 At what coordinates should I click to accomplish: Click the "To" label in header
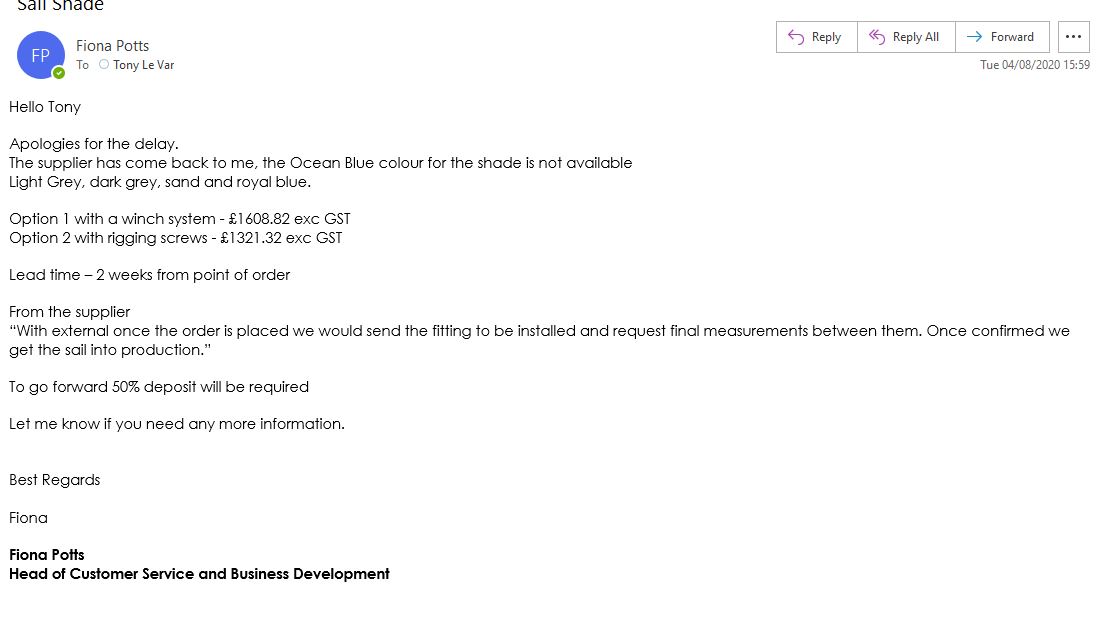pyautogui.click(x=82, y=65)
